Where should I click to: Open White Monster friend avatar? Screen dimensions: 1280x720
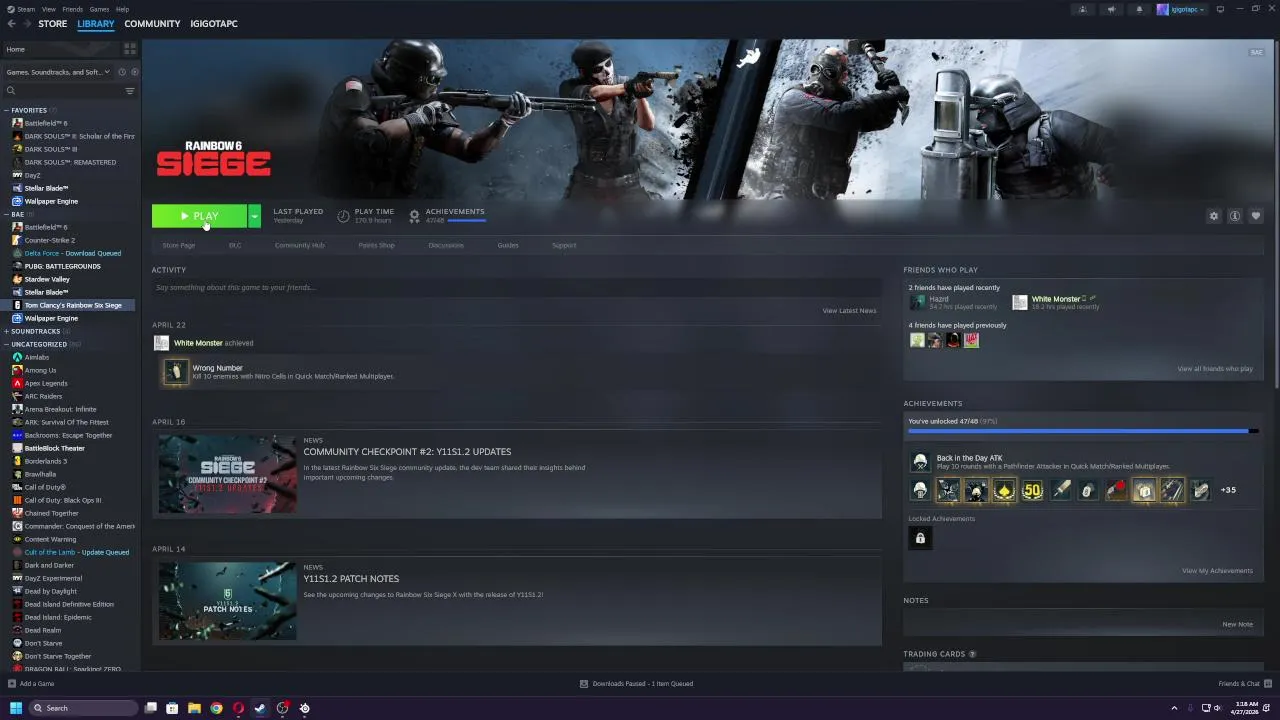point(1019,302)
